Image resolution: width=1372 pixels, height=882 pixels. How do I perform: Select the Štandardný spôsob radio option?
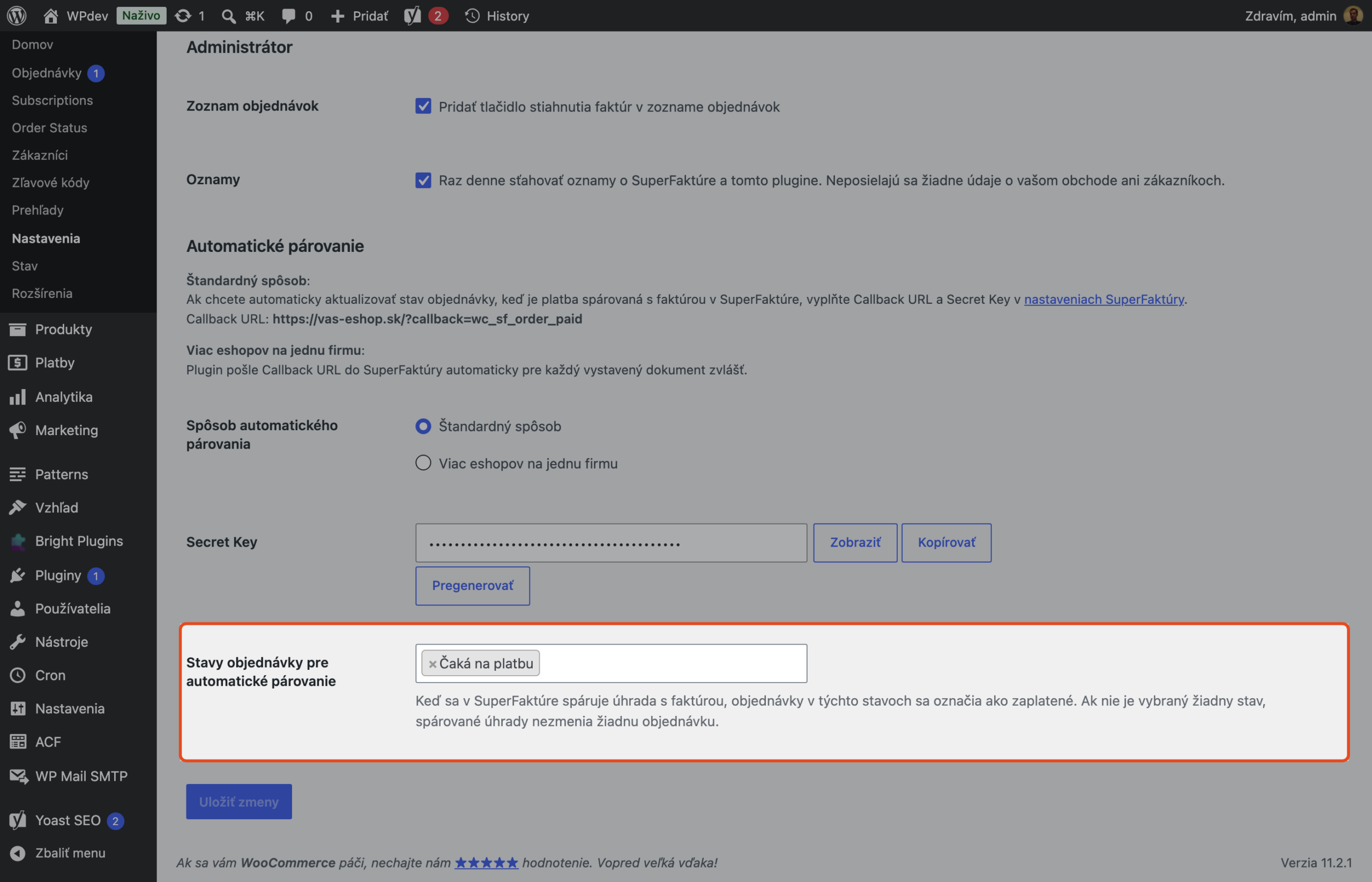(x=423, y=426)
